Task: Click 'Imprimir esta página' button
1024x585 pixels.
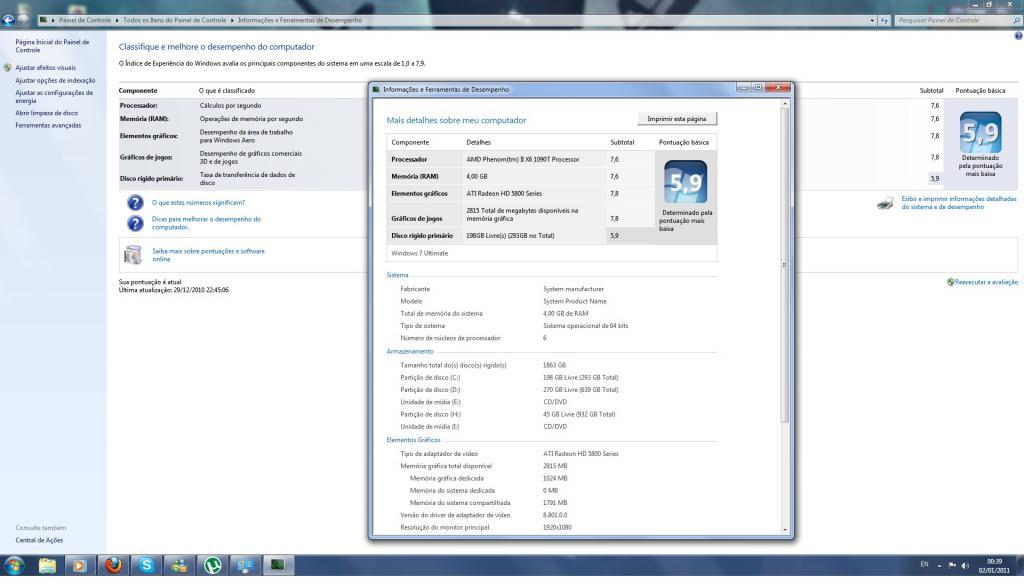Action: pos(677,119)
